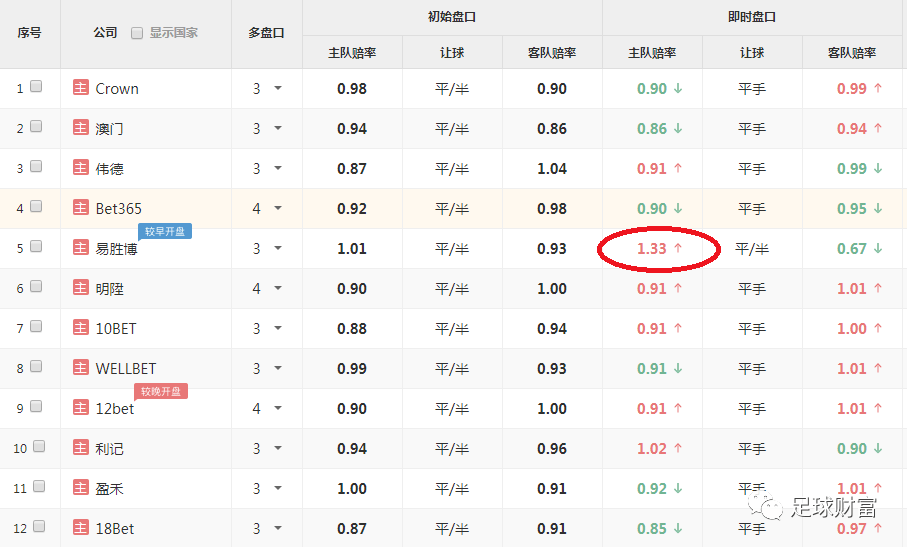Open the 易胜博 company link
Image resolution: width=907 pixels, height=547 pixels.
116,249
